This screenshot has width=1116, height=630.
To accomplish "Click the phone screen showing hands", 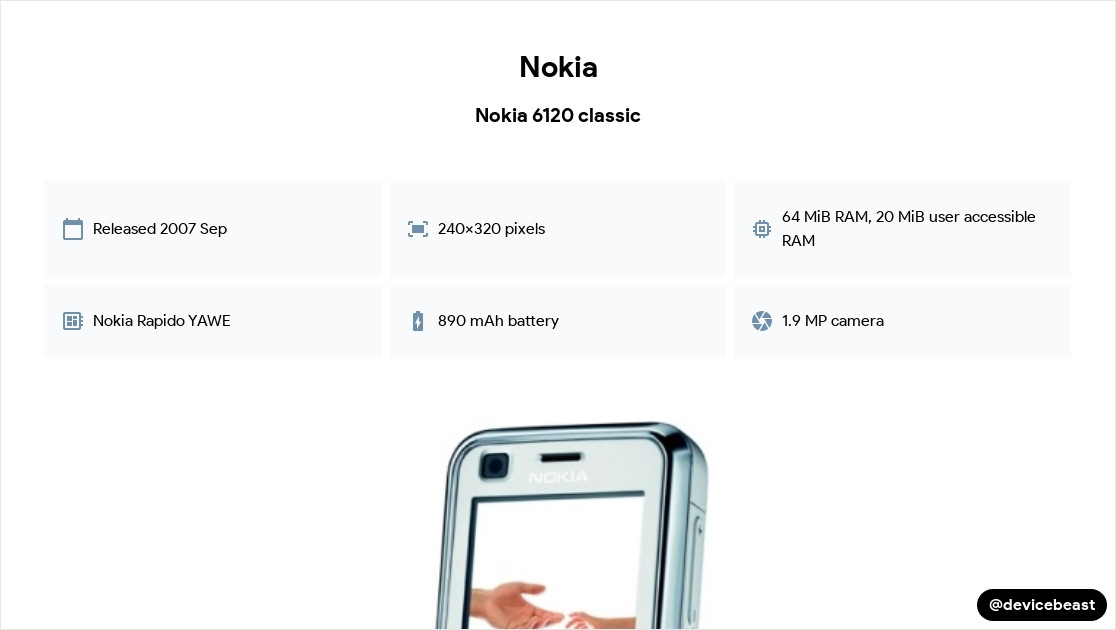I will [555, 562].
